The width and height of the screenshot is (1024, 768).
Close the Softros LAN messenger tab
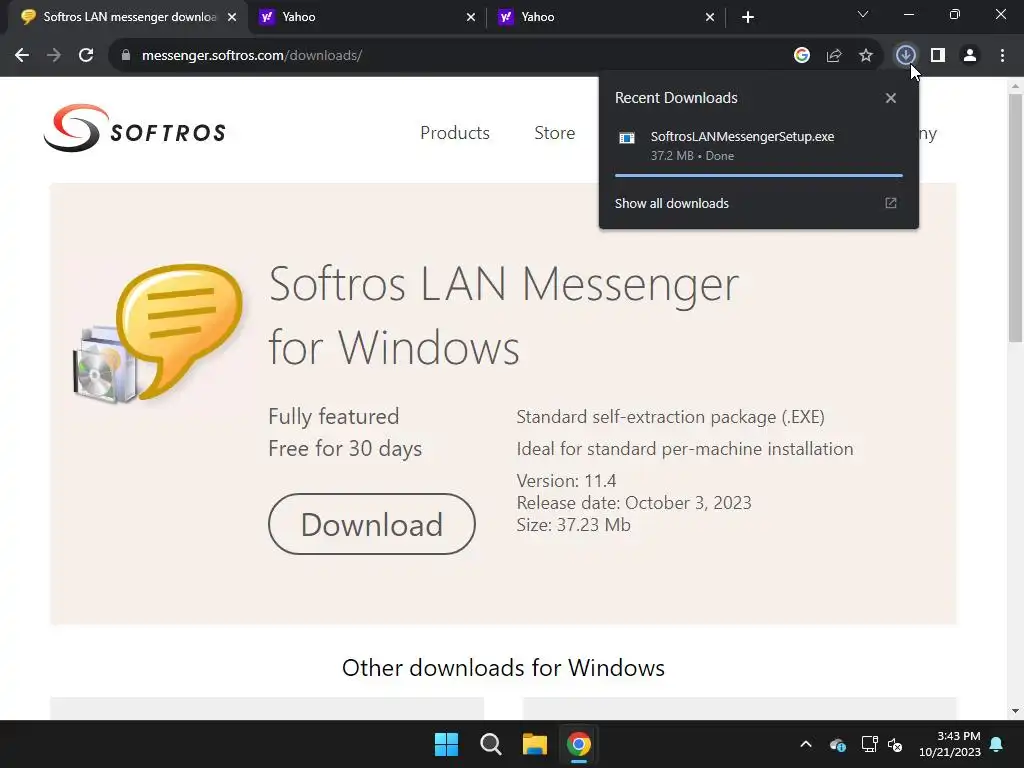pyautogui.click(x=232, y=17)
